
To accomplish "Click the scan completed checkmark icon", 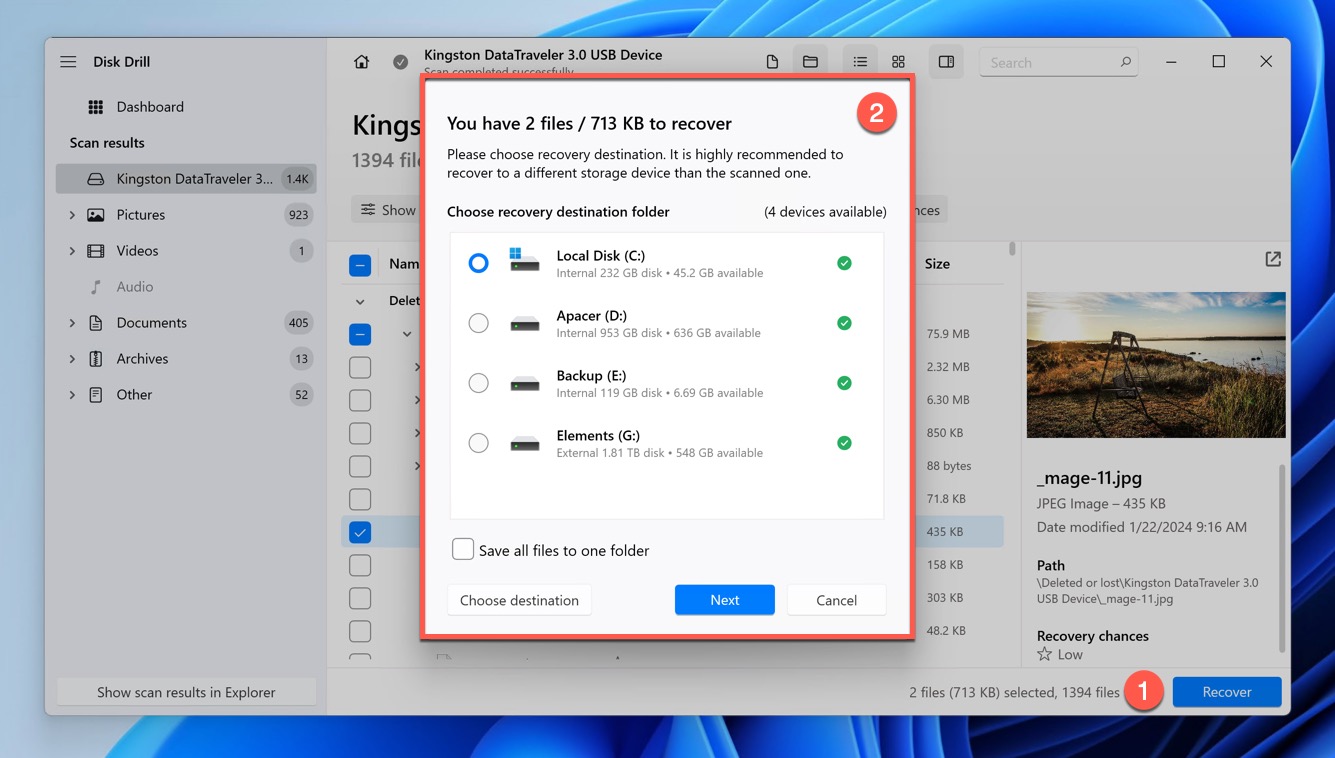I will point(400,62).
